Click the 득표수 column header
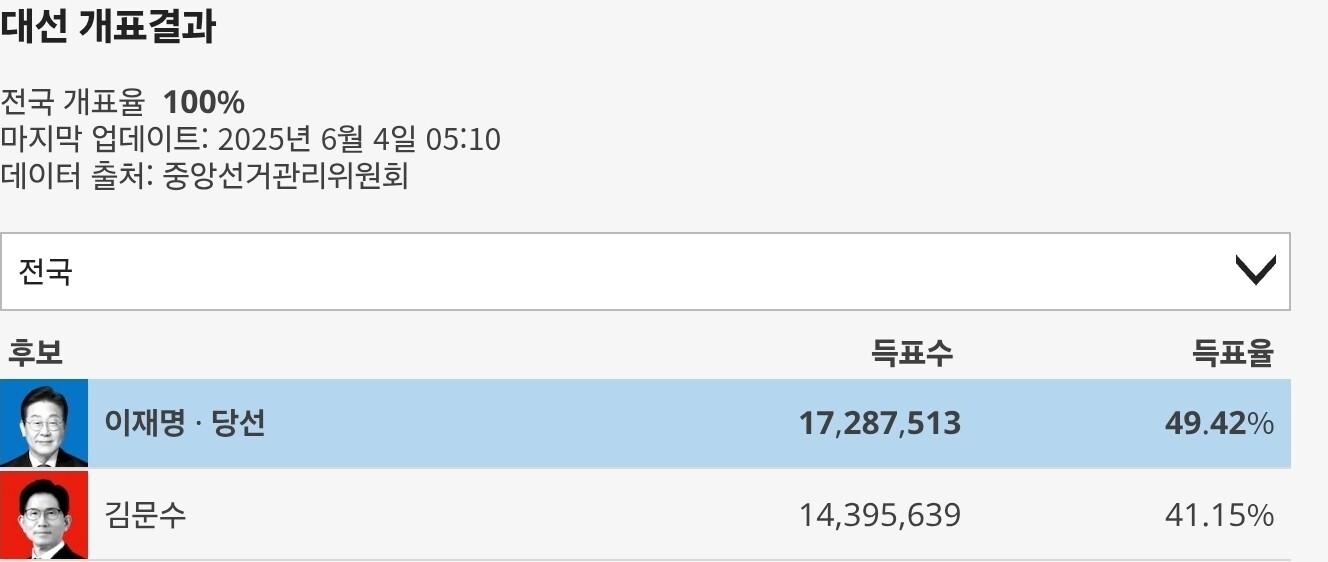The height and width of the screenshot is (562, 1328). coord(912,352)
